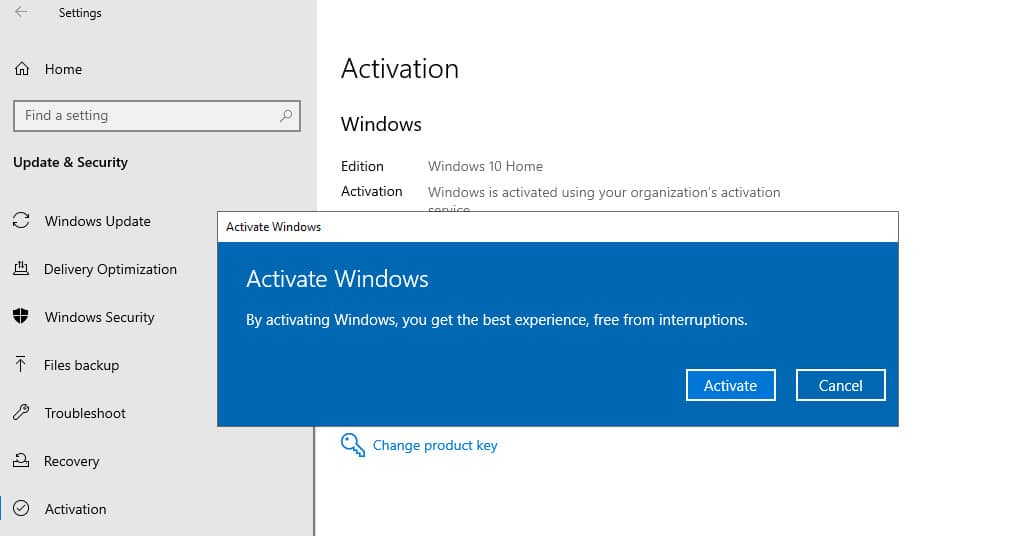Viewport: 1024px width, 536px height.
Task: Open Home in the Settings sidebar
Action: tap(63, 69)
